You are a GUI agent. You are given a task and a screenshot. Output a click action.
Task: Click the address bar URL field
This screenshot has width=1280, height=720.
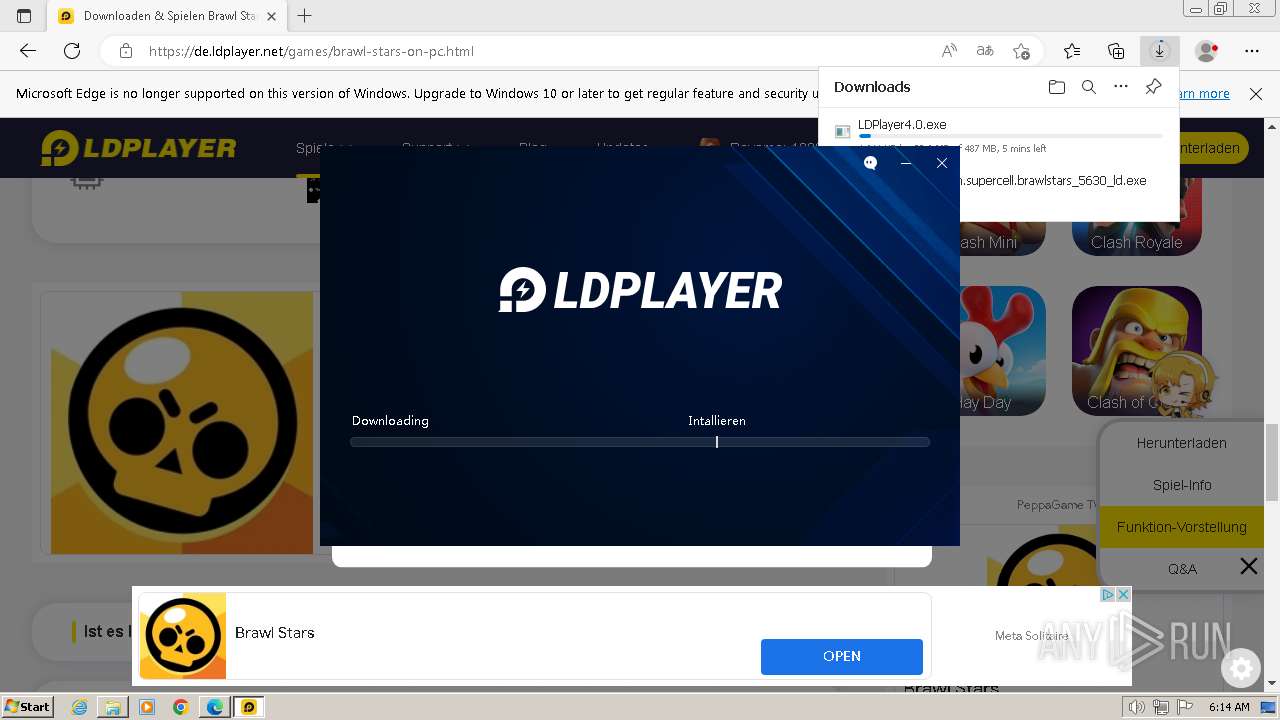point(540,51)
